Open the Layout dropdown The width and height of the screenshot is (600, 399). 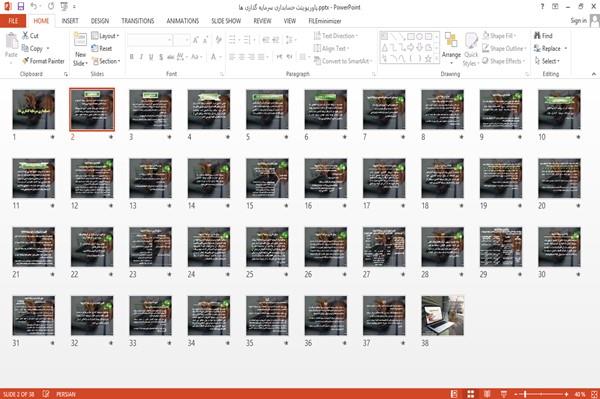(105, 36)
